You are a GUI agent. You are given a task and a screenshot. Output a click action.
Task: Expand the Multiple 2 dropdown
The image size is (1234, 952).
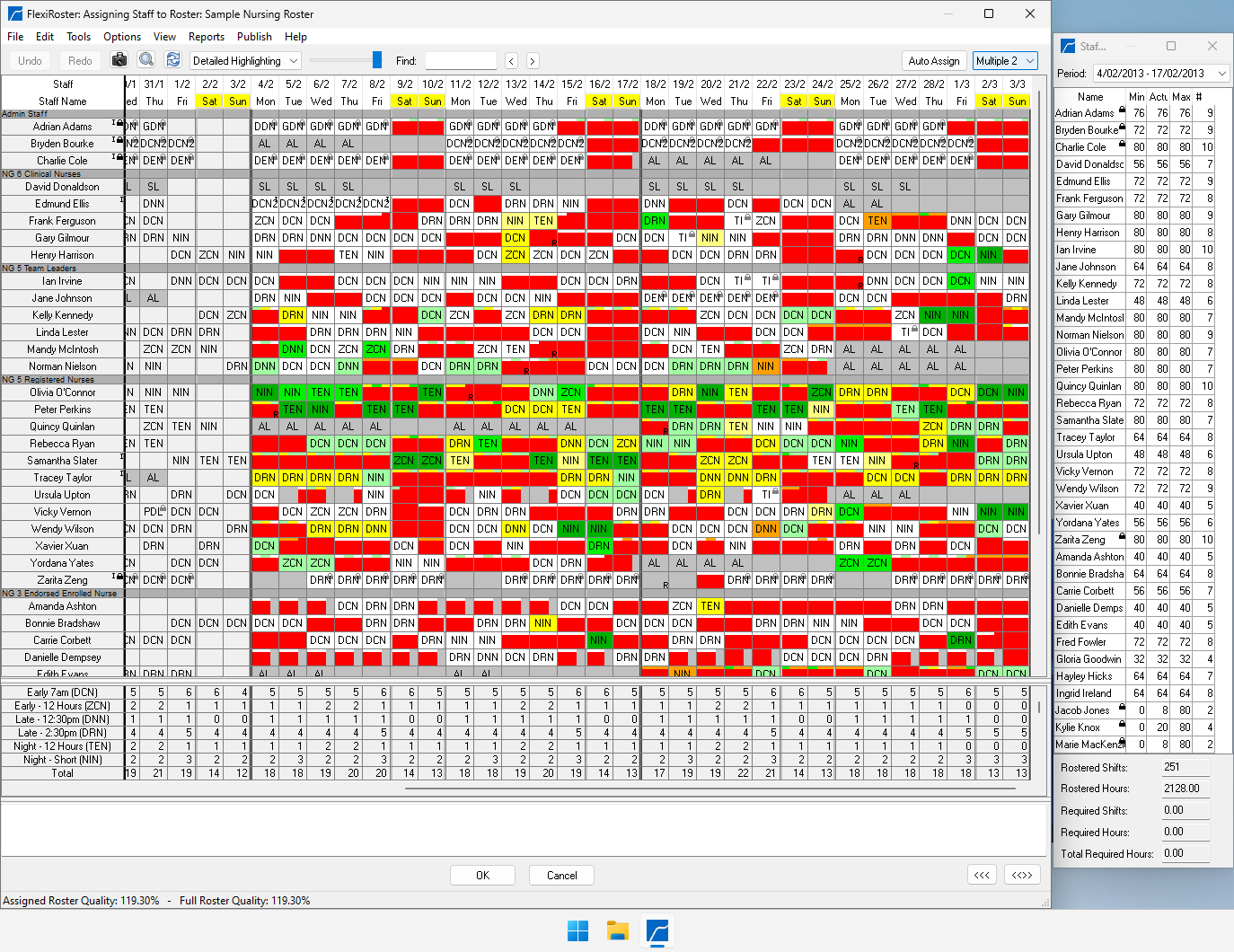pyautogui.click(x=1005, y=61)
